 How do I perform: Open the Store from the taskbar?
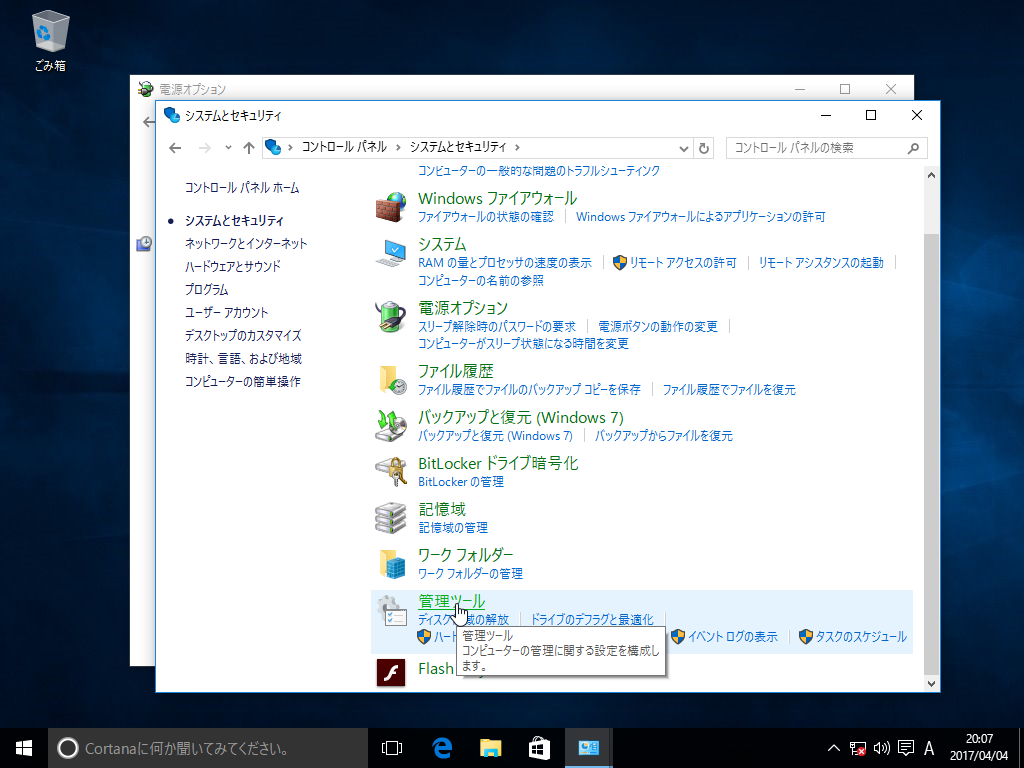539,748
